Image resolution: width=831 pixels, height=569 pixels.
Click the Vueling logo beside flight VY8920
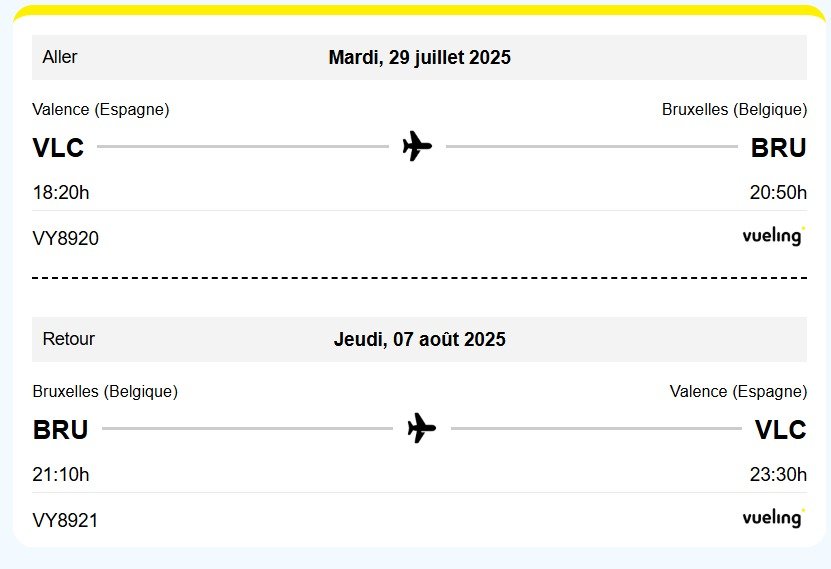[x=773, y=237]
